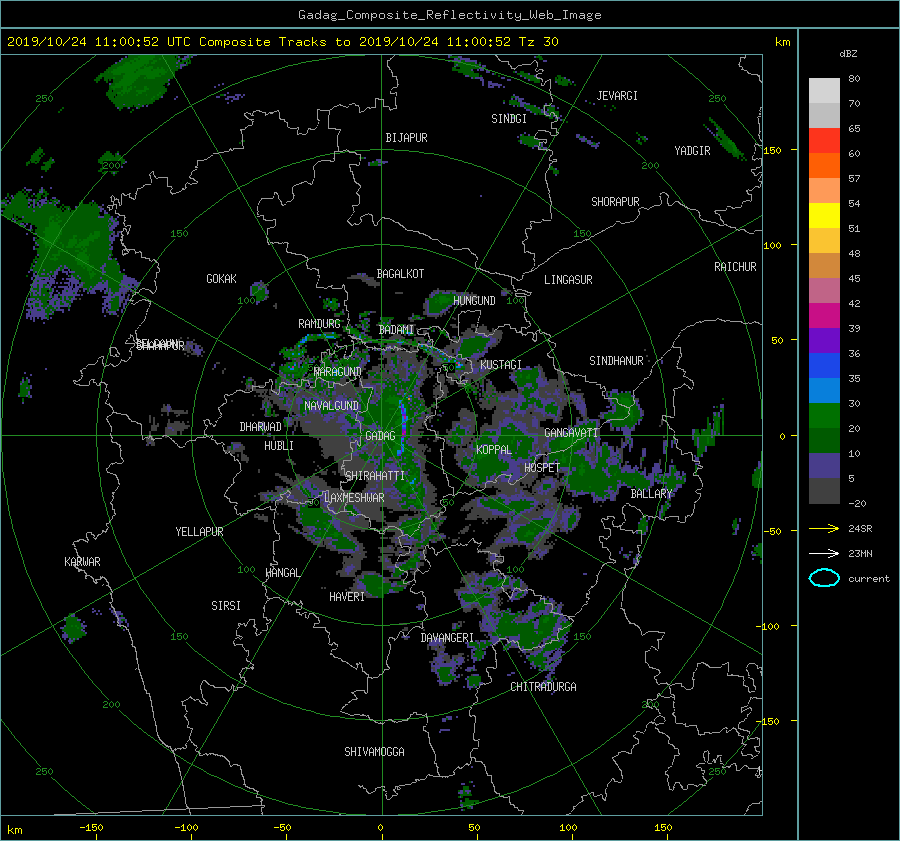The width and height of the screenshot is (900, 841).
Task: Select the red 60 dBZ color swatch
Action: pyautogui.click(x=824, y=140)
